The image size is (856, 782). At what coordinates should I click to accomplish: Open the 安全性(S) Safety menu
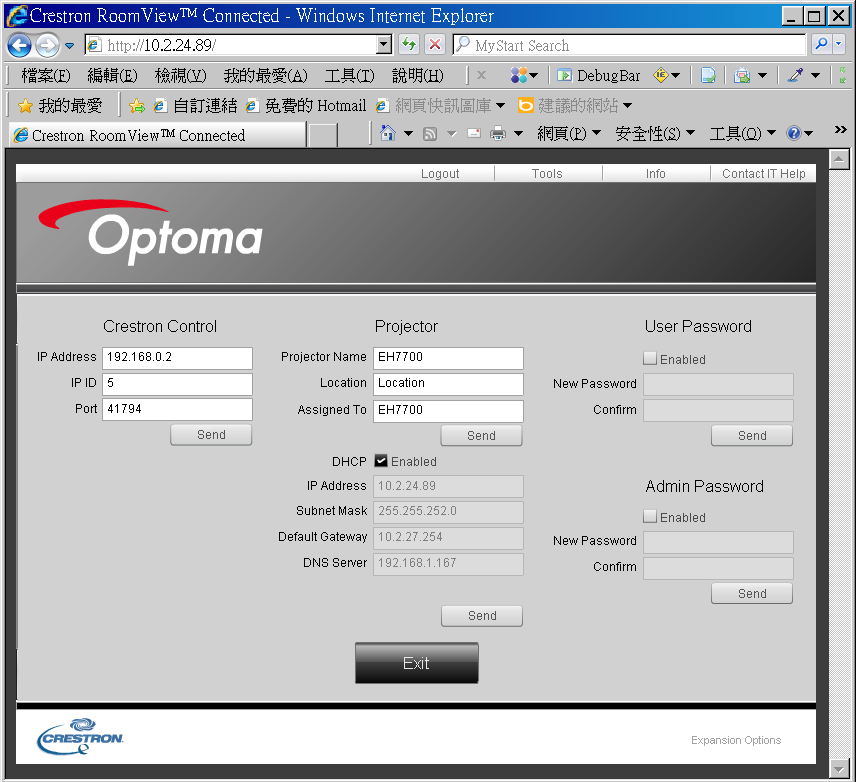(655, 133)
